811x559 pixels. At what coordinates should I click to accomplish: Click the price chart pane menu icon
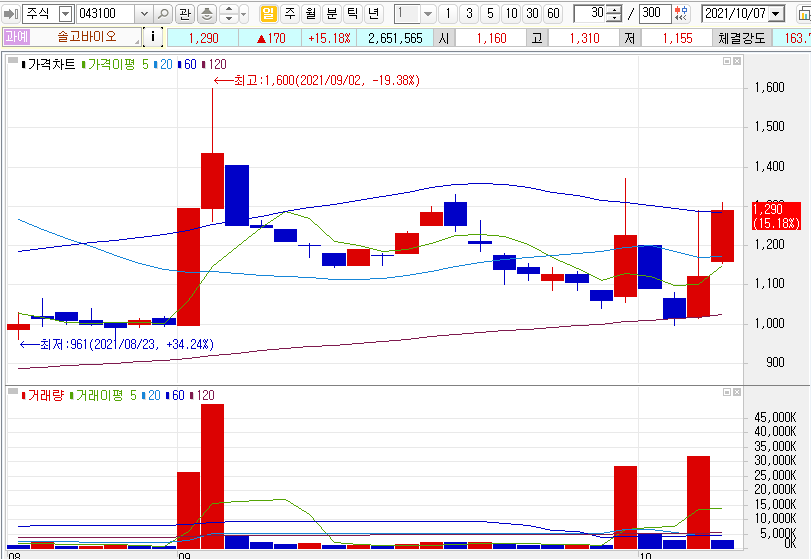click(12, 61)
